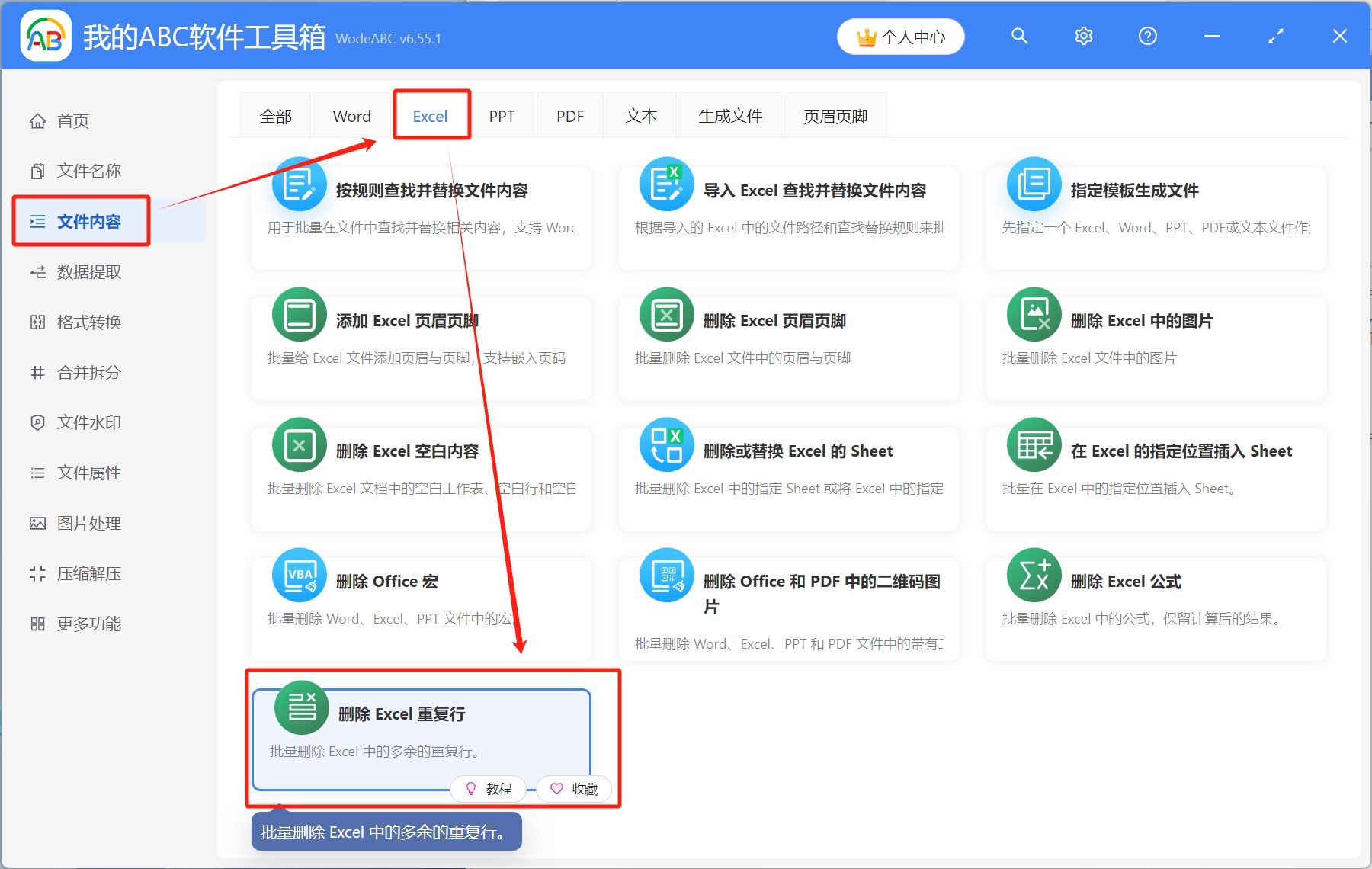Switch to the 文本 tab
The image size is (1372, 869).
[642, 116]
